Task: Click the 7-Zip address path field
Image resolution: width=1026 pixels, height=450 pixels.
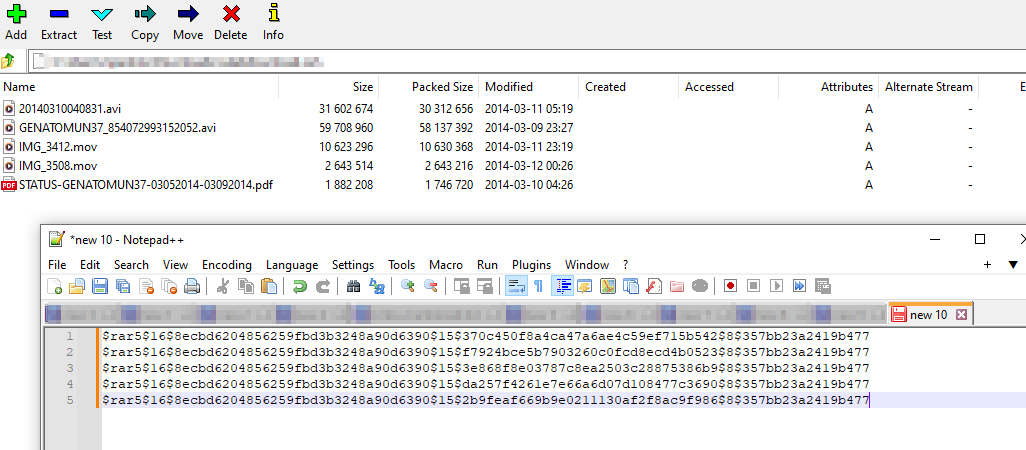Action: coord(527,61)
